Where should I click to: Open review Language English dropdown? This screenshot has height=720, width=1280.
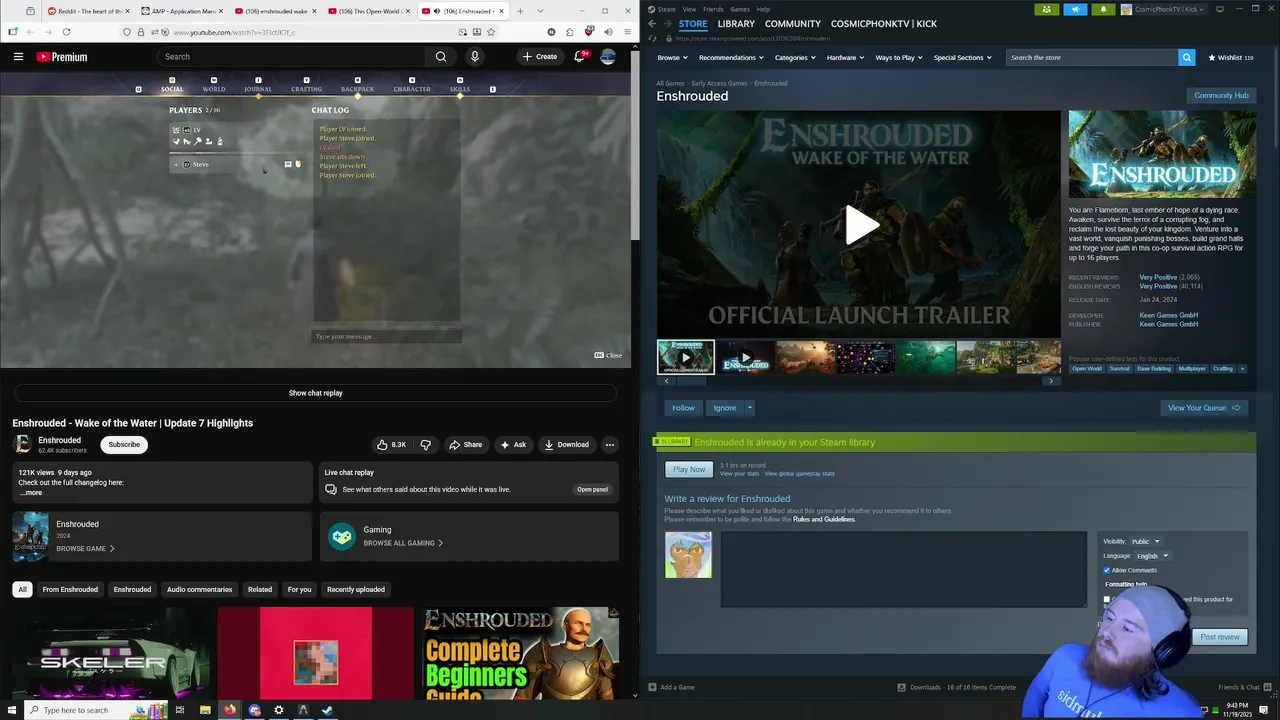1152,556
